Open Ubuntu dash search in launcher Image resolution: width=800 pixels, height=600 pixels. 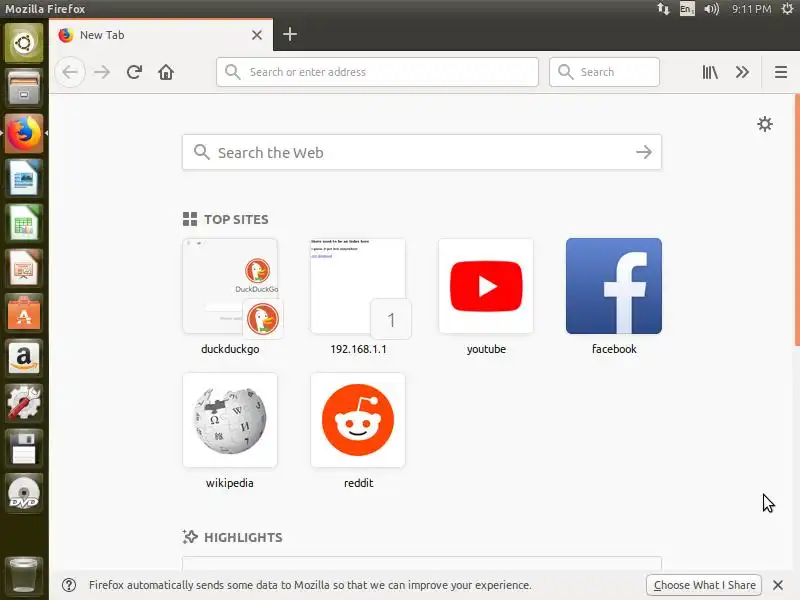tap(24, 43)
